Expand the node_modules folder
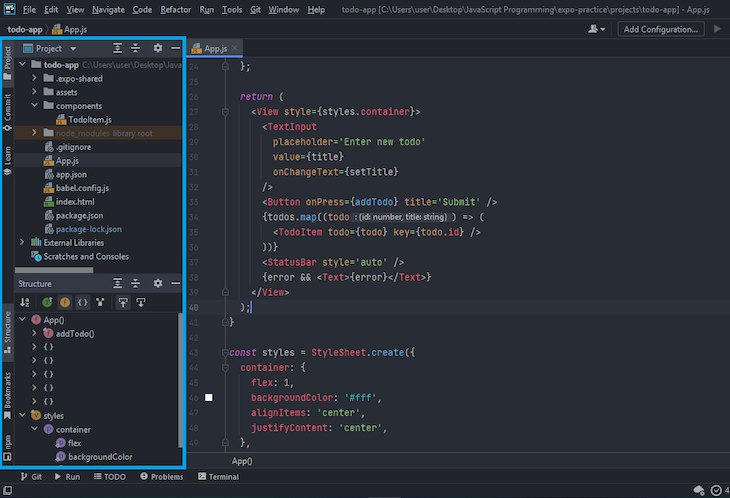The height and width of the screenshot is (498, 730). [35, 133]
